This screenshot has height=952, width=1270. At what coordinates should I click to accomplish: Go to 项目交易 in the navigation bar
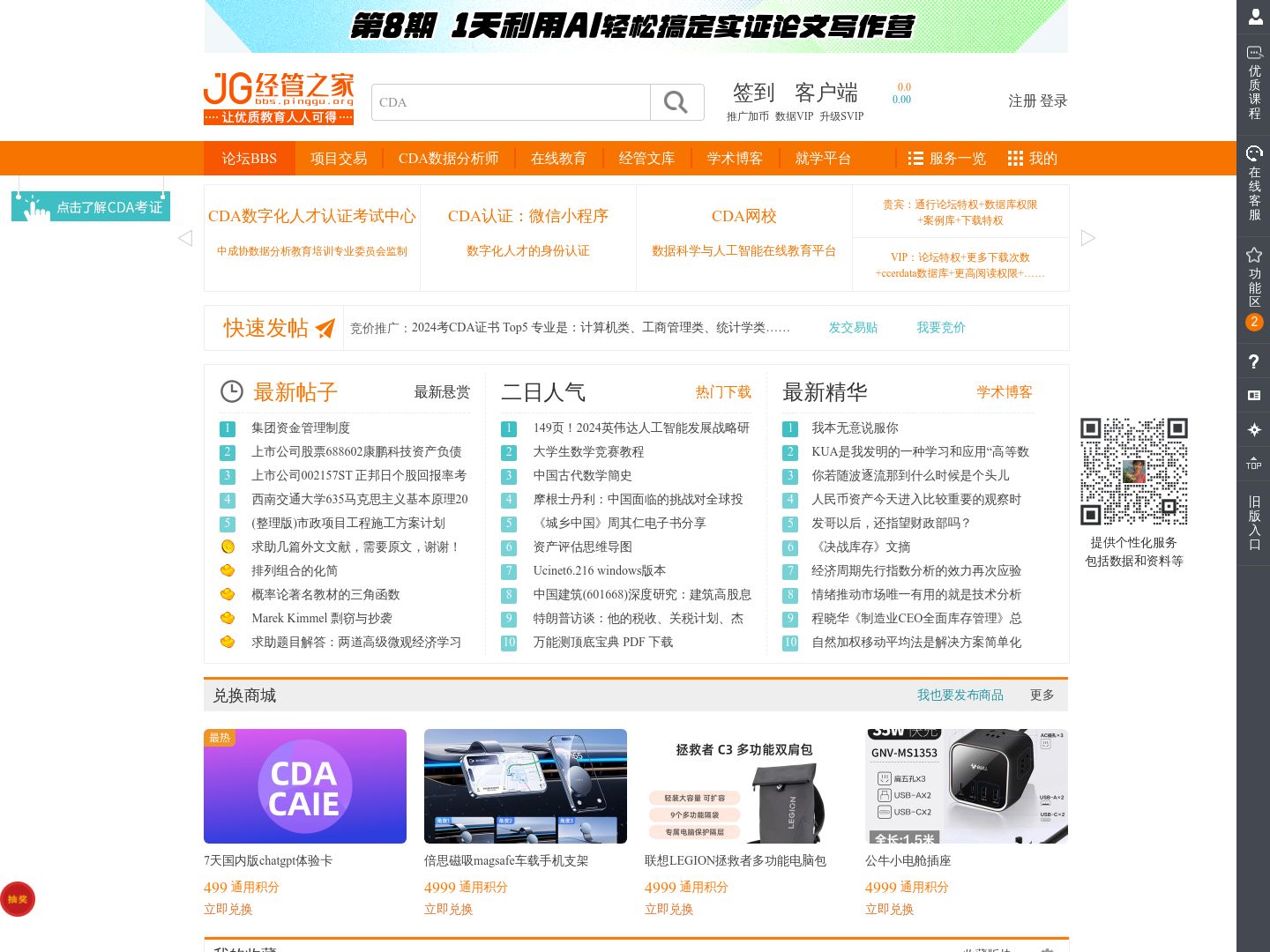tap(339, 159)
